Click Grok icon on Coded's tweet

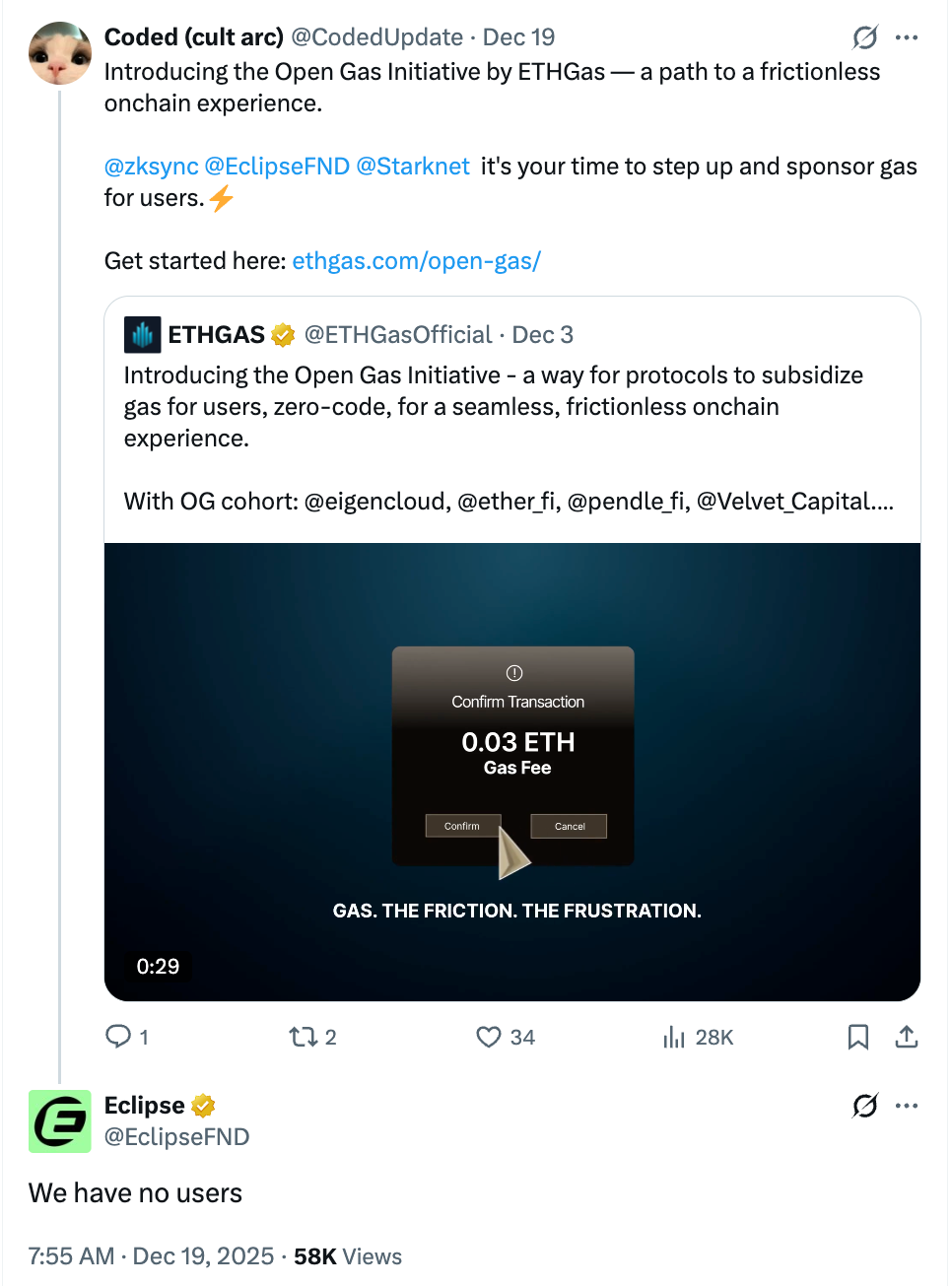pyautogui.click(x=865, y=37)
